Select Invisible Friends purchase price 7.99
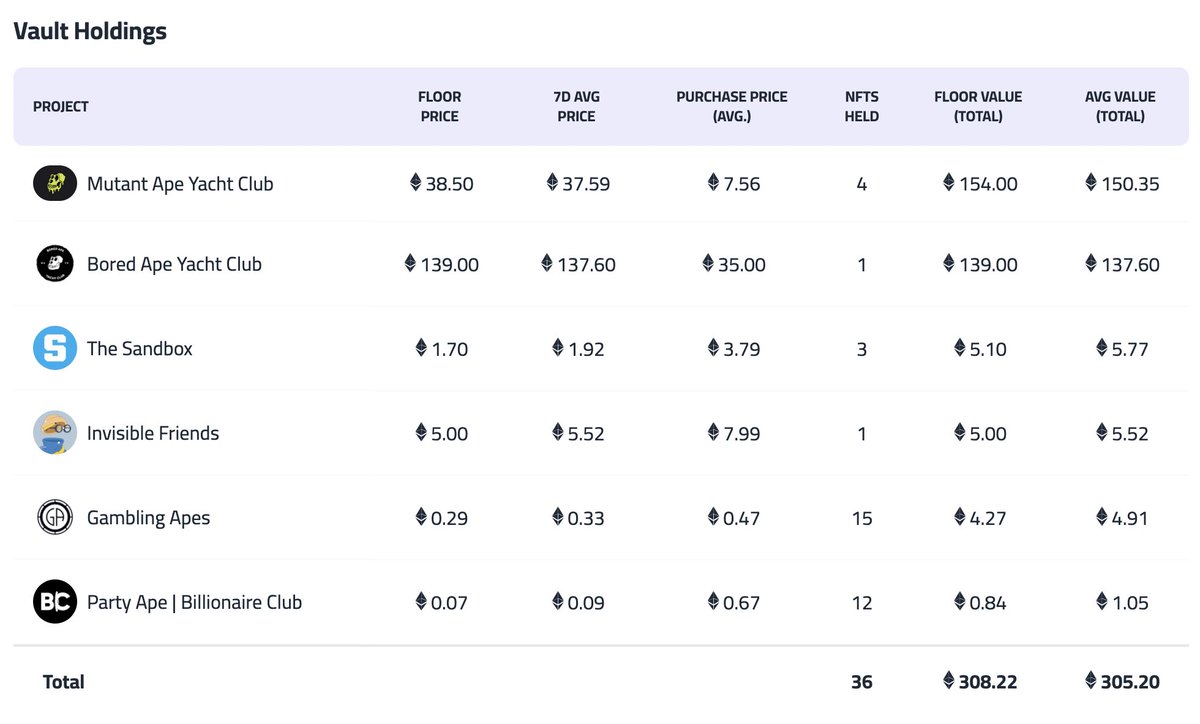Image resolution: width=1200 pixels, height=724 pixels. [734, 434]
